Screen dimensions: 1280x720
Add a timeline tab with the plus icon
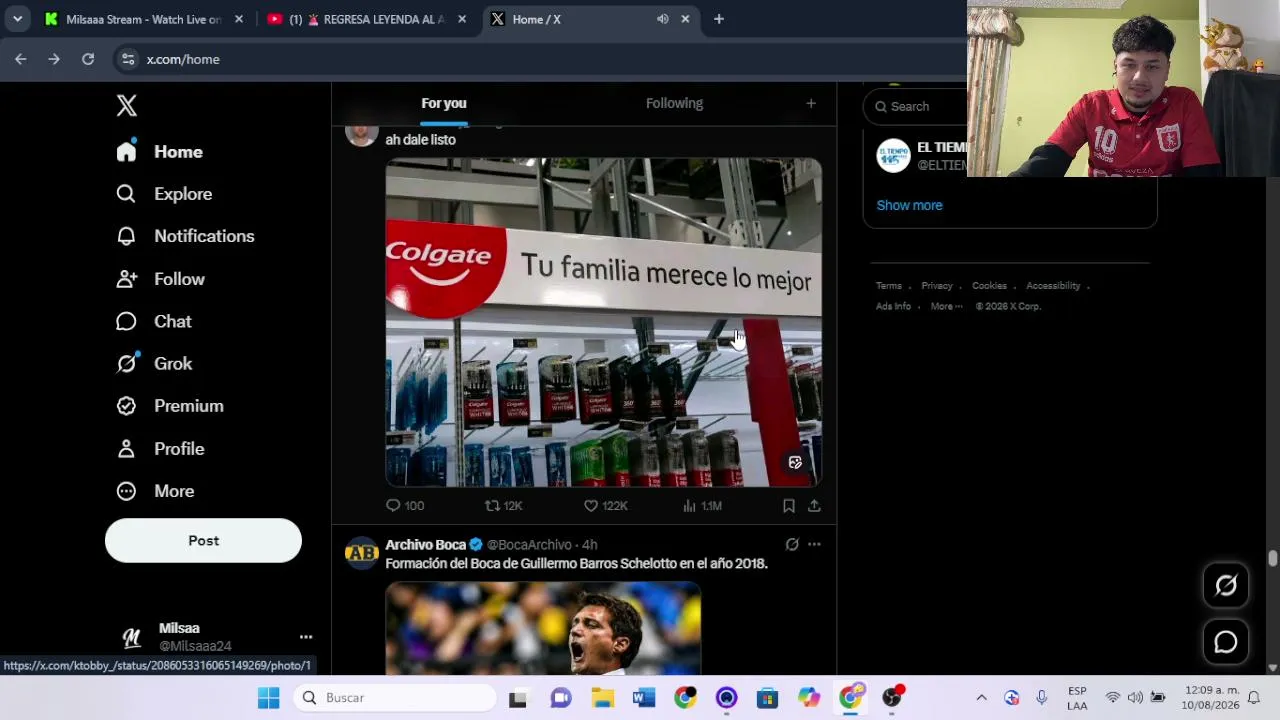click(811, 103)
